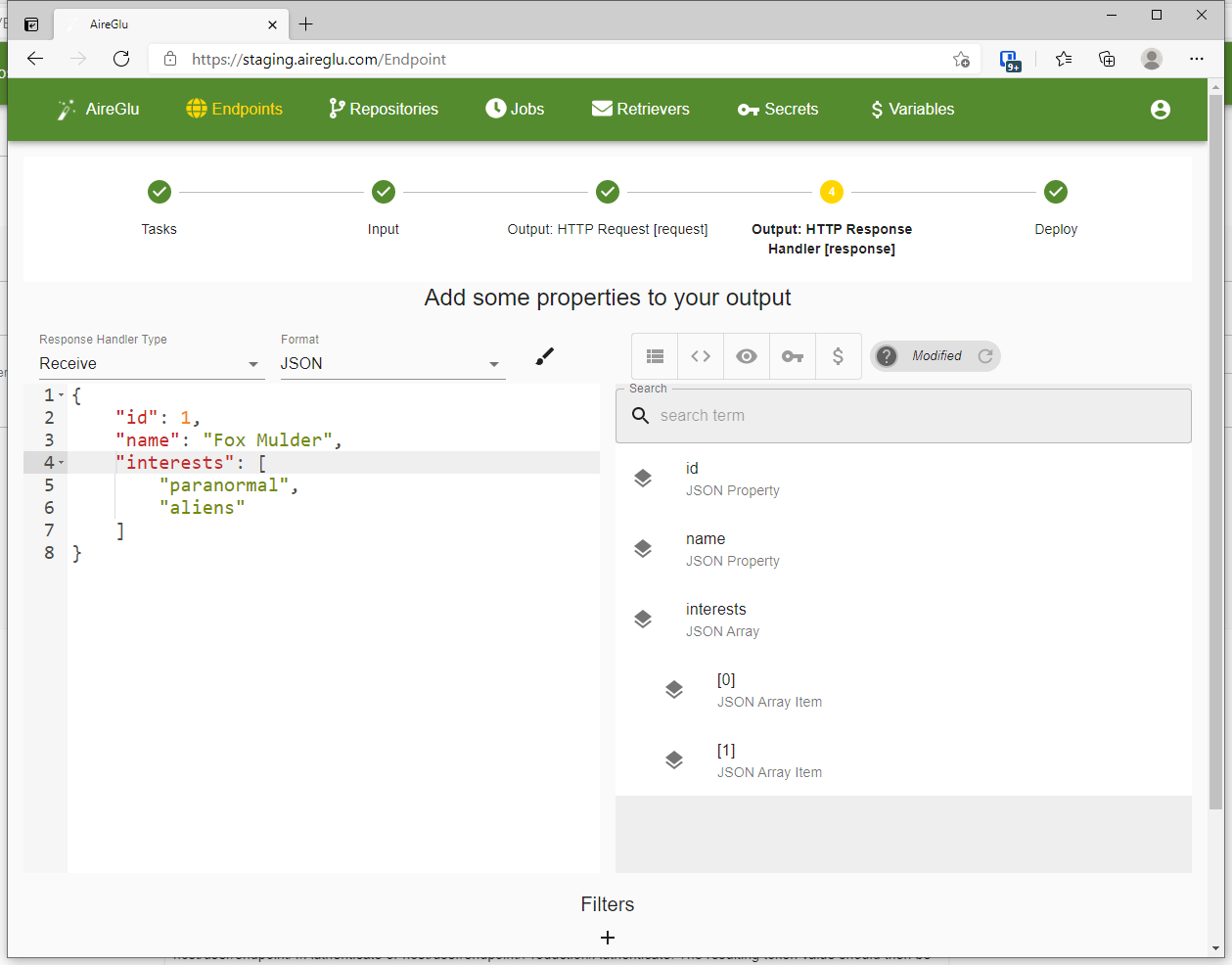Focus the search term field

point(903,416)
